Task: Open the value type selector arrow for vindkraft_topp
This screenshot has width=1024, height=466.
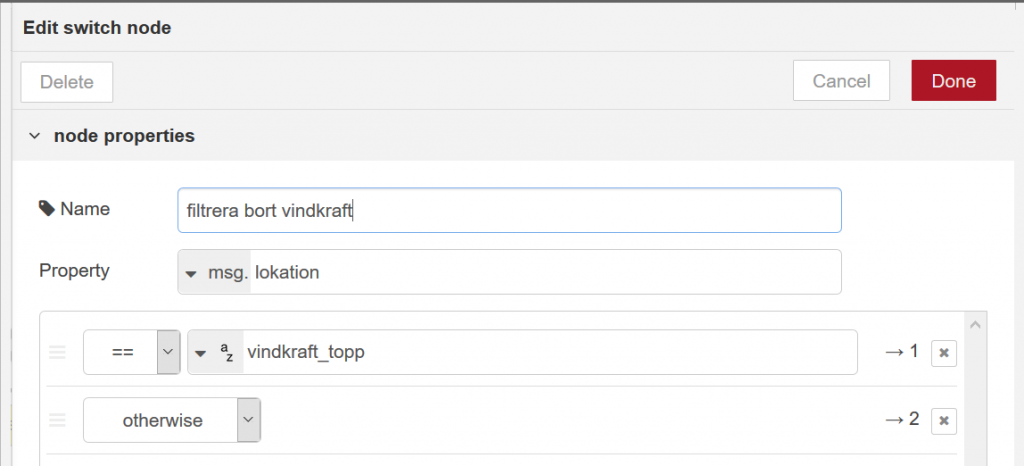Action: pyautogui.click(x=201, y=353)
